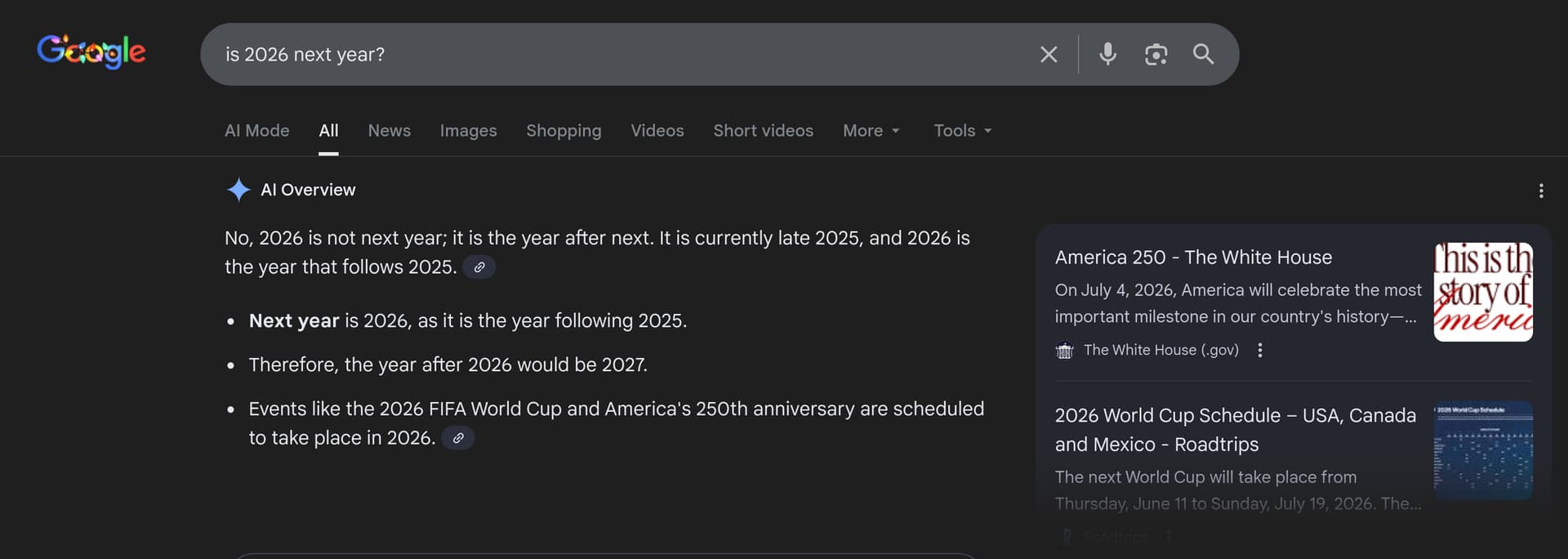
Task: Open Search by image camera
Action: click(x=1156, y=55)
